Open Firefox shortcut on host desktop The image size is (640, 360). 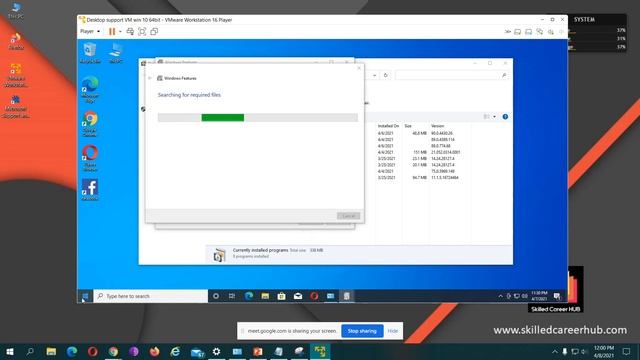coord(16,42)
